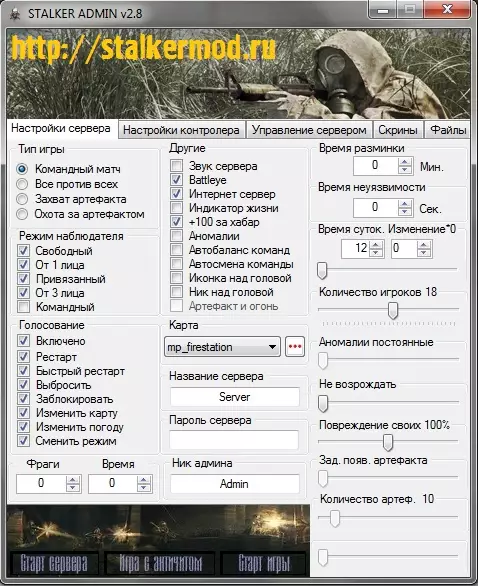
Task: Toggle От 3 лица spectator checkbox
Action: (24, 293)
